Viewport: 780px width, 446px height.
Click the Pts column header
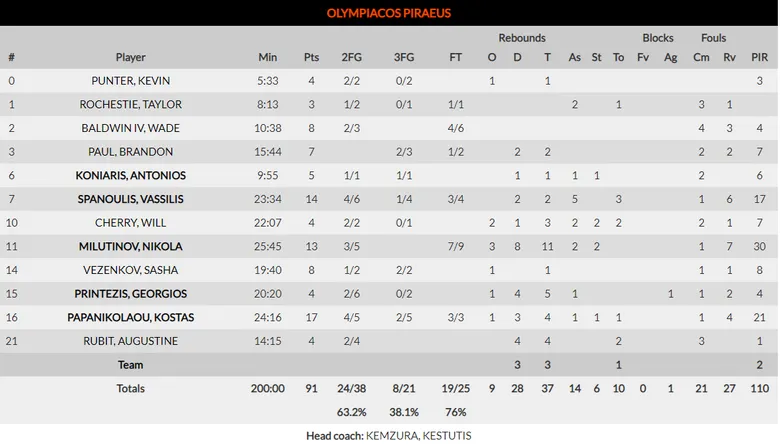(x=311, y=57)
